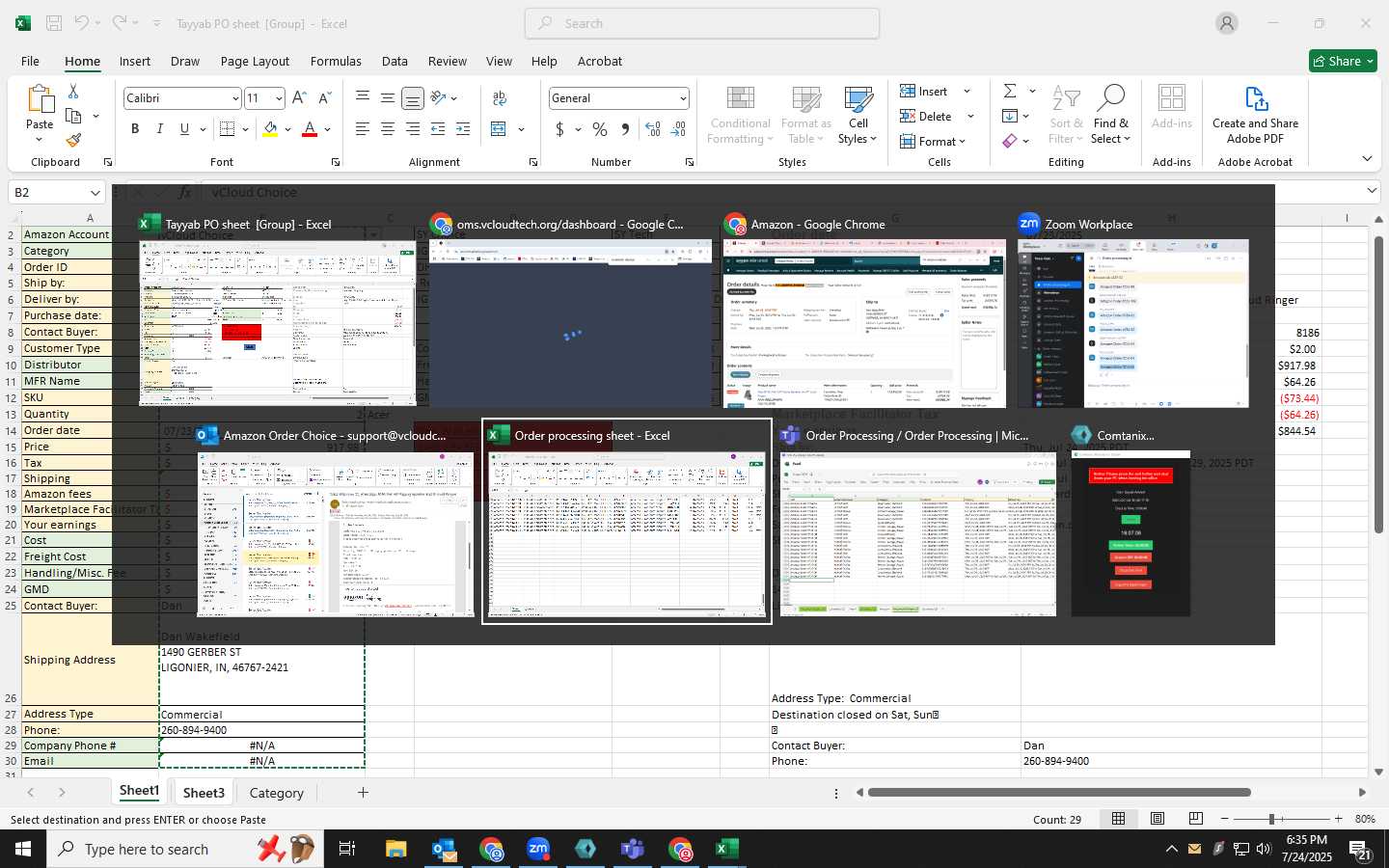Open the File menu
Image resolution: width=1389 pixels, height=868 pixels.
tap(30, 61)
